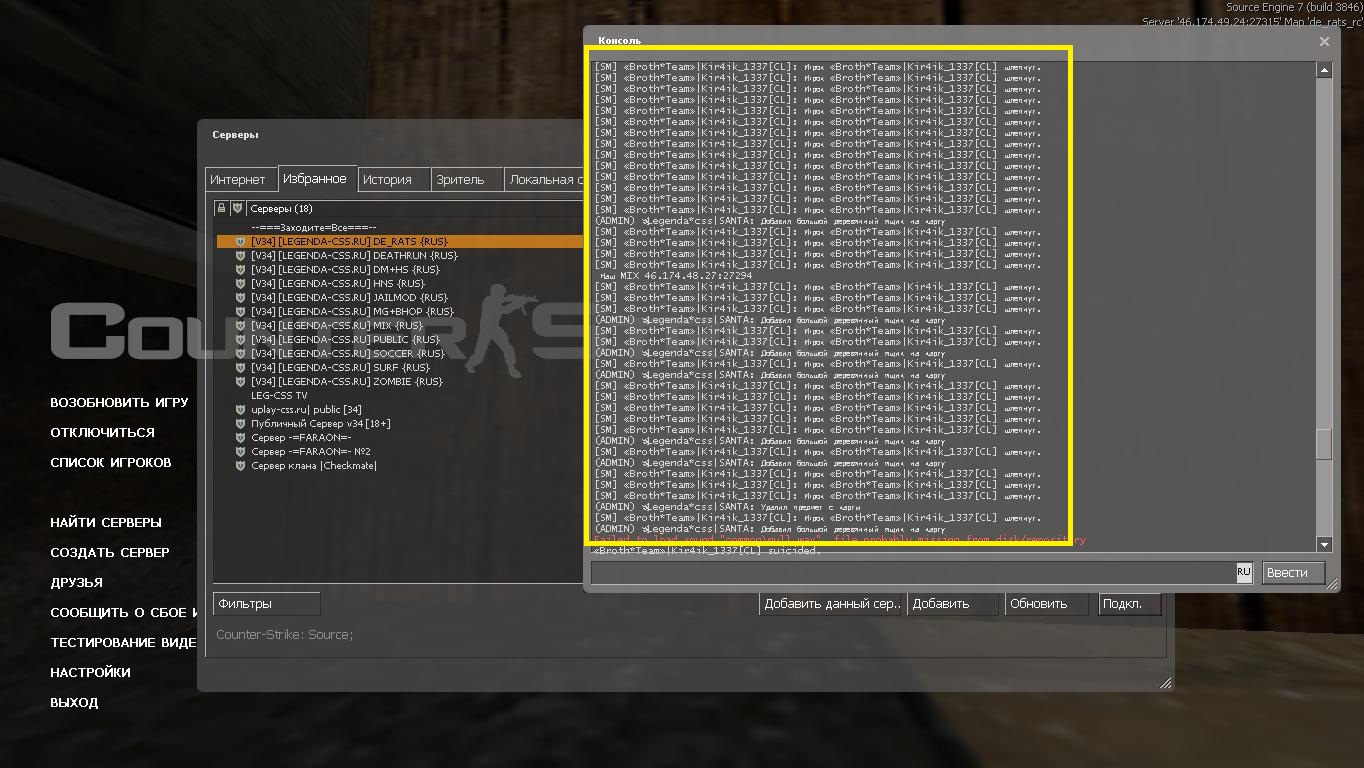
Task: Click the Серверы (18) column header
Action: (414, 208)
